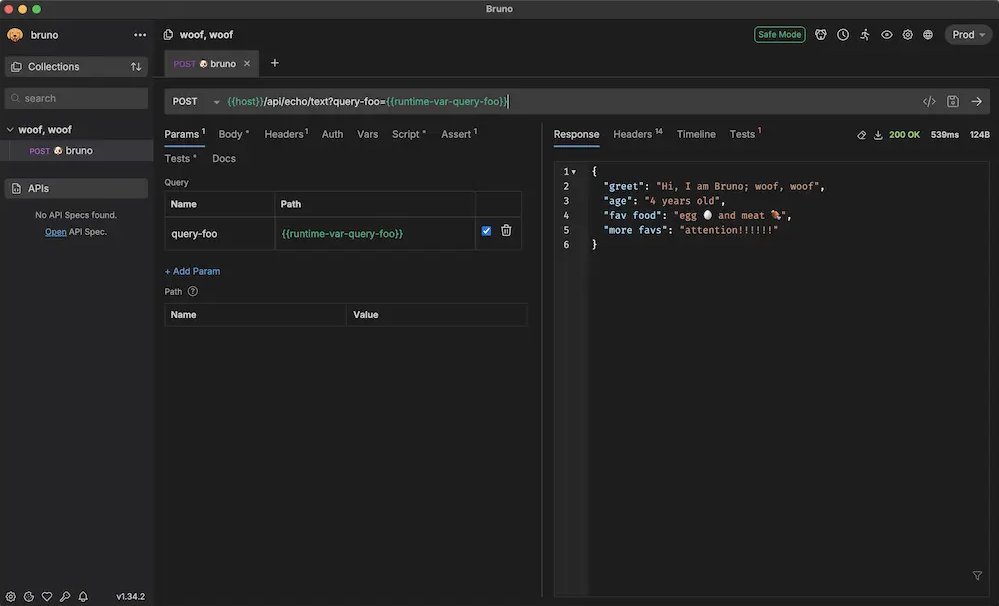The width and height of the screenshot is (999, 606).
Task: Open collection settings gear in top bar
Action: click(907, 35)
